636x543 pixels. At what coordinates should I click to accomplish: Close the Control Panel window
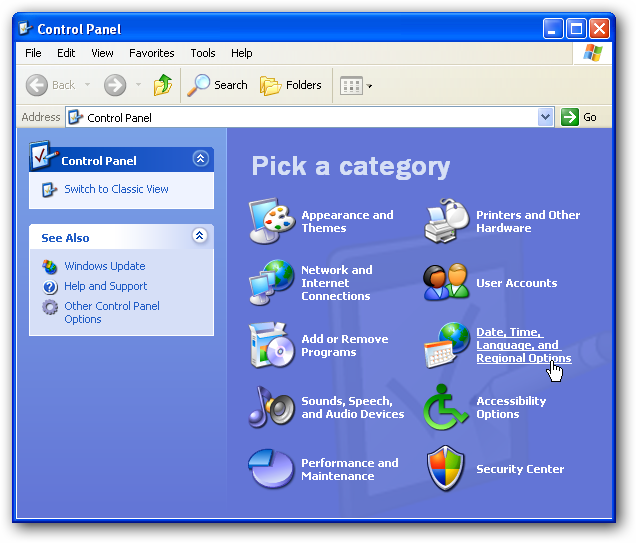pyautogui.click(x=599, y=29)
